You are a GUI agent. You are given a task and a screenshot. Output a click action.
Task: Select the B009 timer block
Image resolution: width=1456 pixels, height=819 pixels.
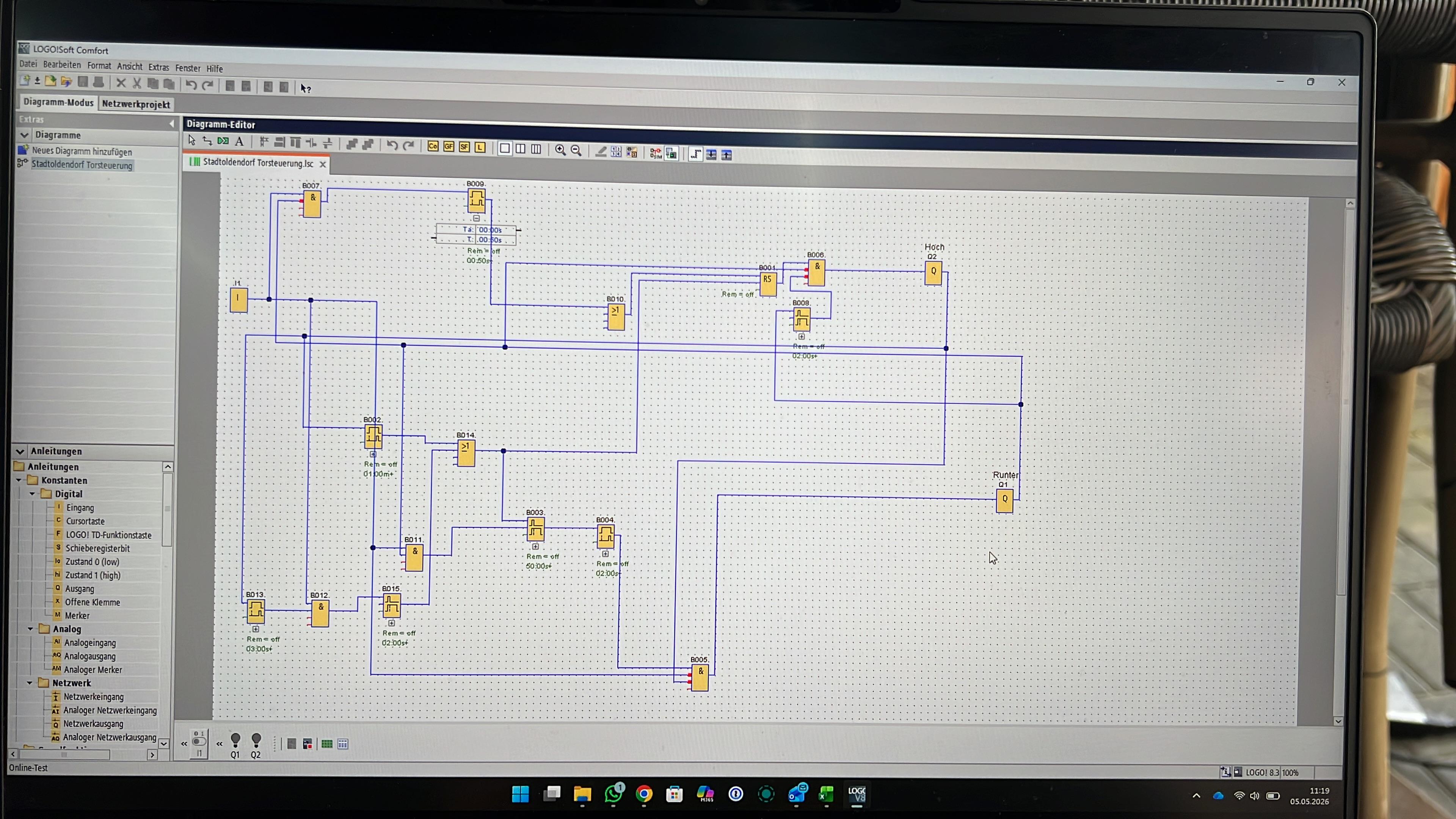477,201
